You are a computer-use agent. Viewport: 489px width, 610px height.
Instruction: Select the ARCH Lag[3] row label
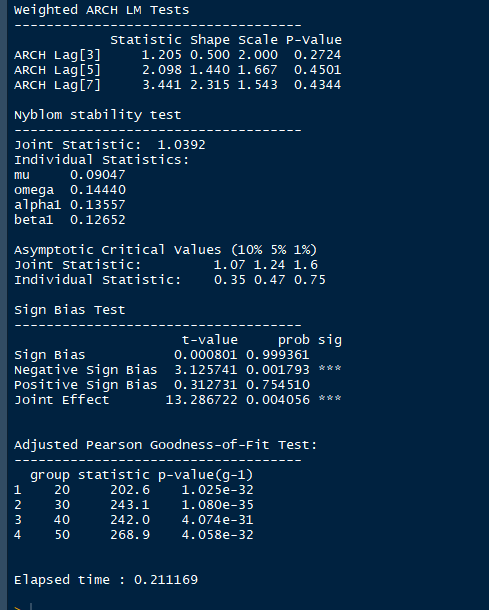[57, 55]
